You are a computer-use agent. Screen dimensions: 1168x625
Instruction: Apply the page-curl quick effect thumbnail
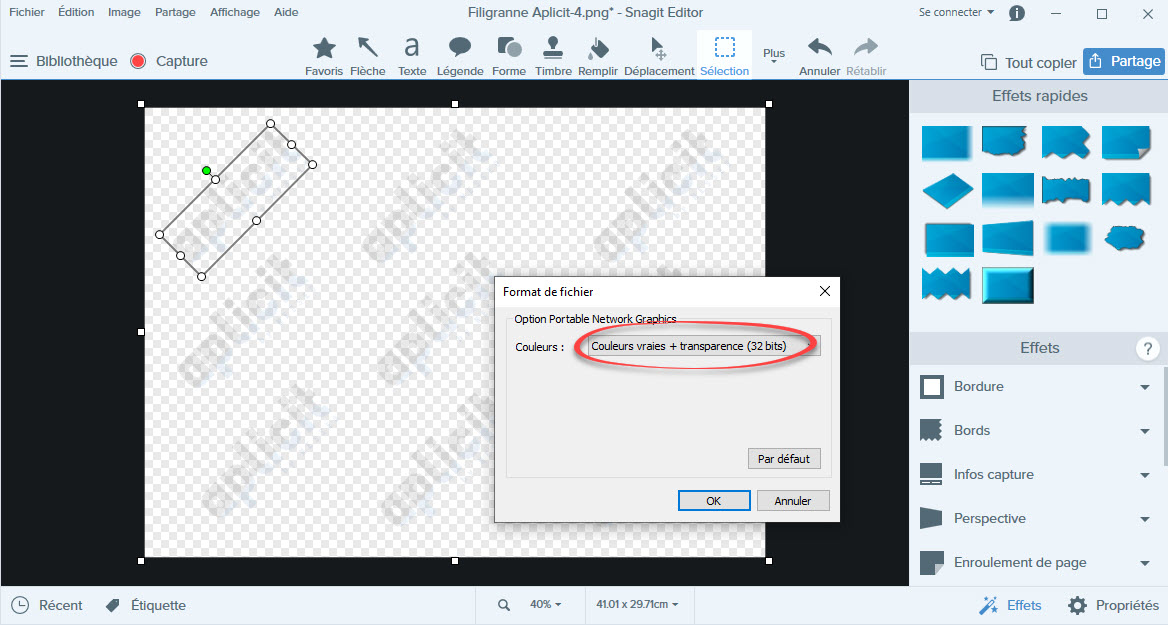click(1126, 143)
